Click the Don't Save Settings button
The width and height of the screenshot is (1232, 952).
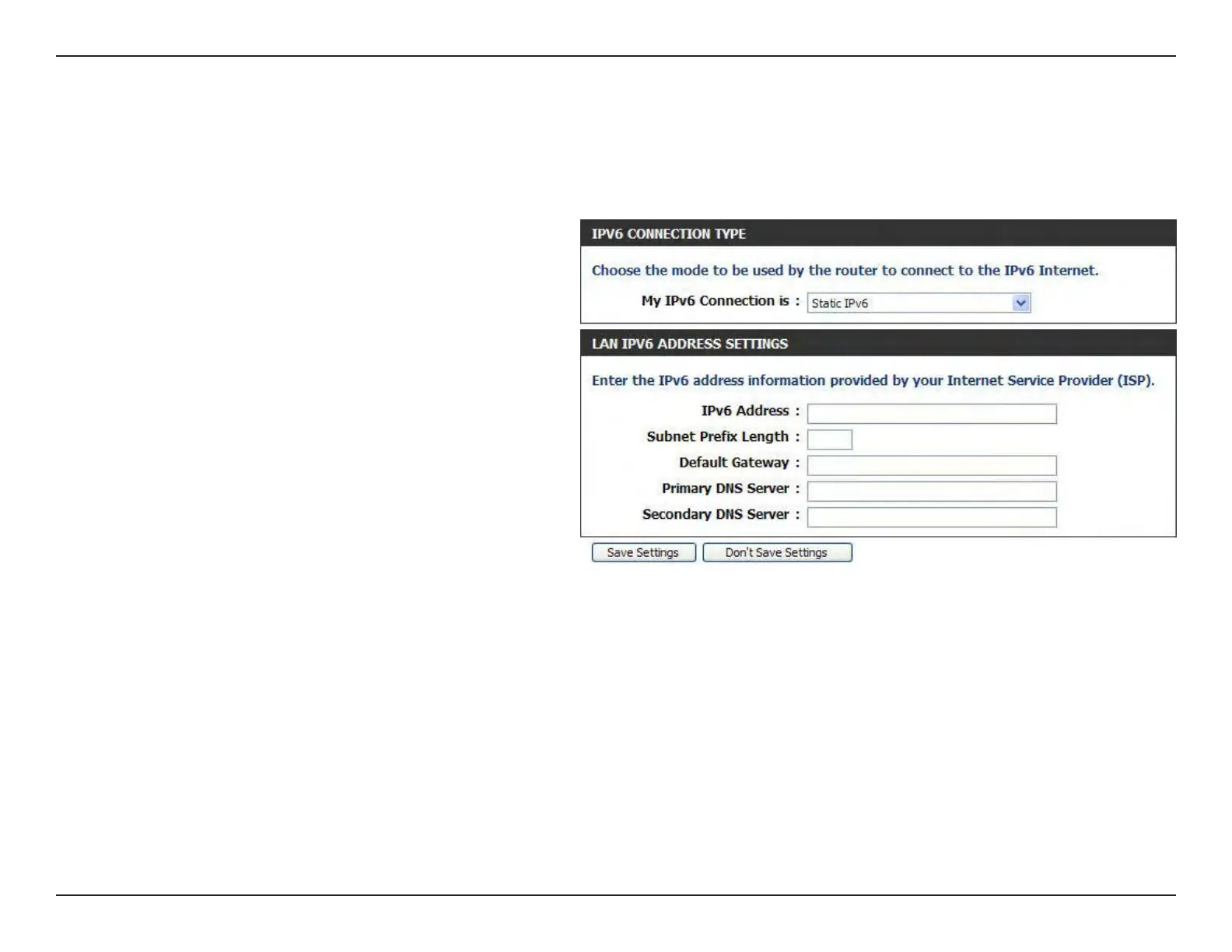click(777, 552)
